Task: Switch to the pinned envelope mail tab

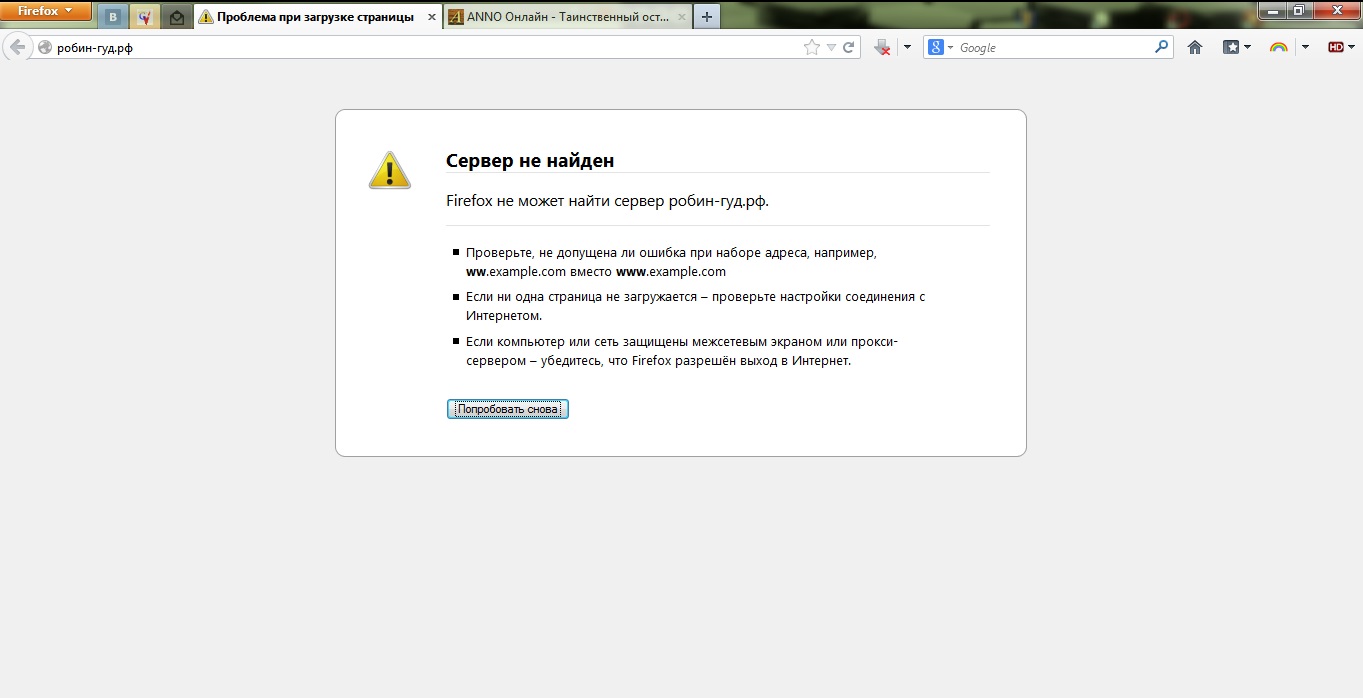Action: click(177, 17)
